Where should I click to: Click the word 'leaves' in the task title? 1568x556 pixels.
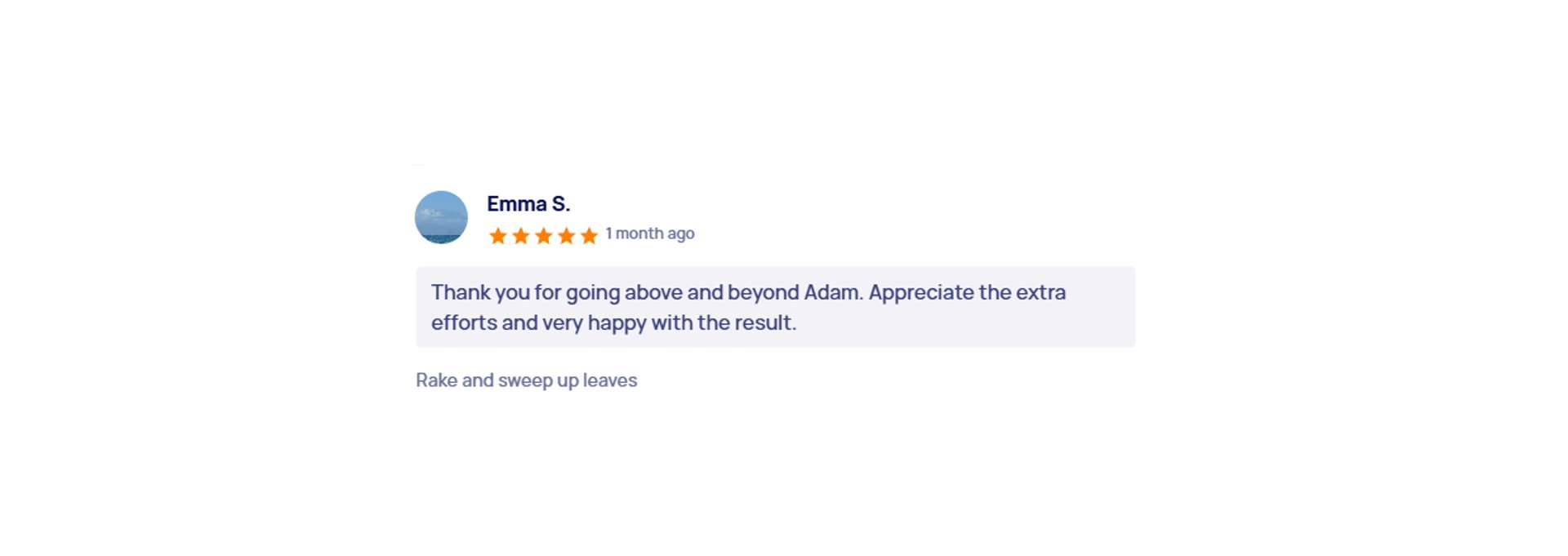(609, 380)
